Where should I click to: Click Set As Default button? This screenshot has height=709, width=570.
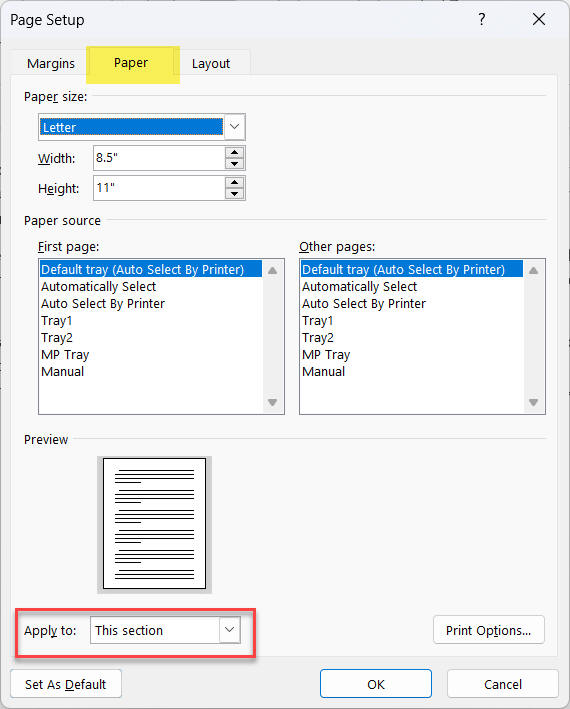point(66,684)
